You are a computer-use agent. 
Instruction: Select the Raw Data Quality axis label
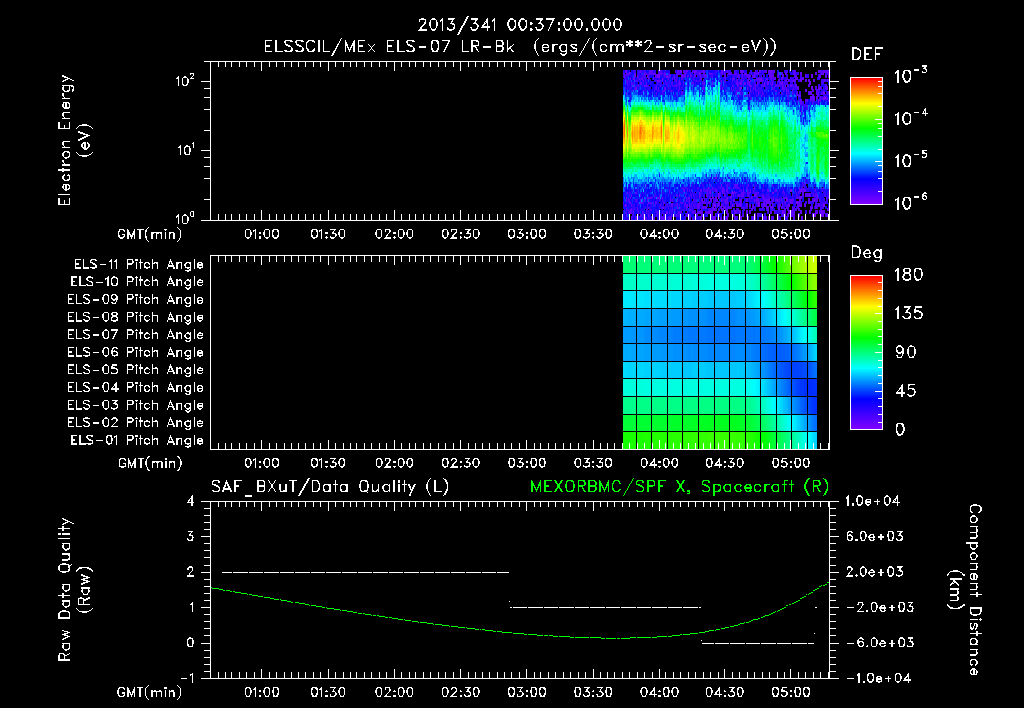click(x=74, y=589)
